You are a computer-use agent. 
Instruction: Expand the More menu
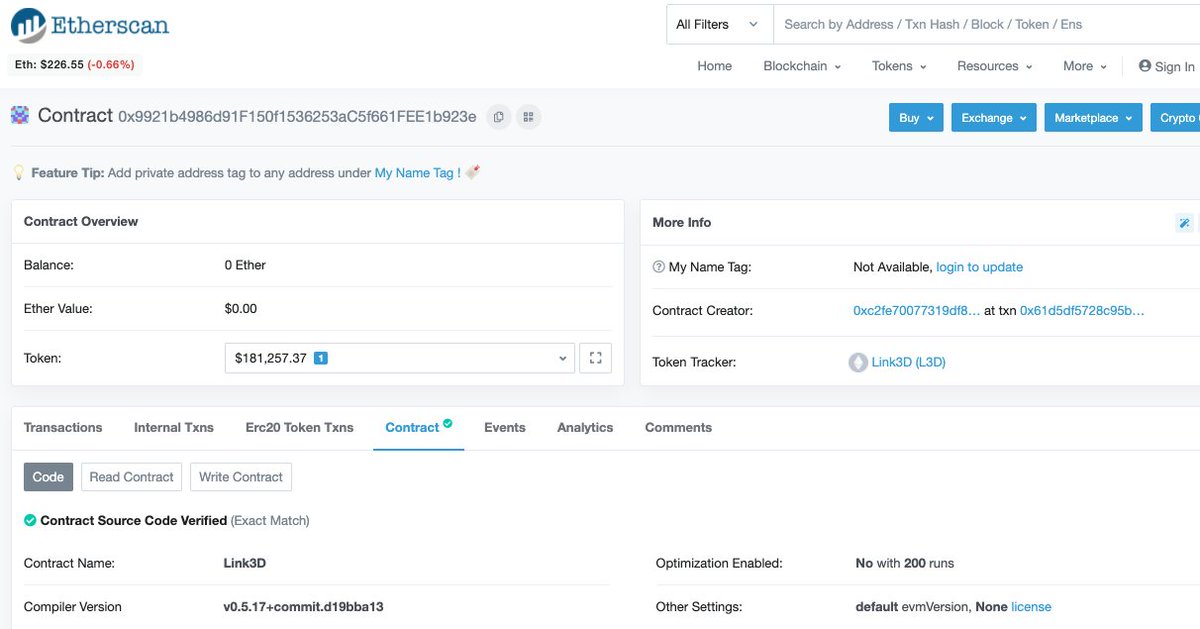coord(1085,66)
